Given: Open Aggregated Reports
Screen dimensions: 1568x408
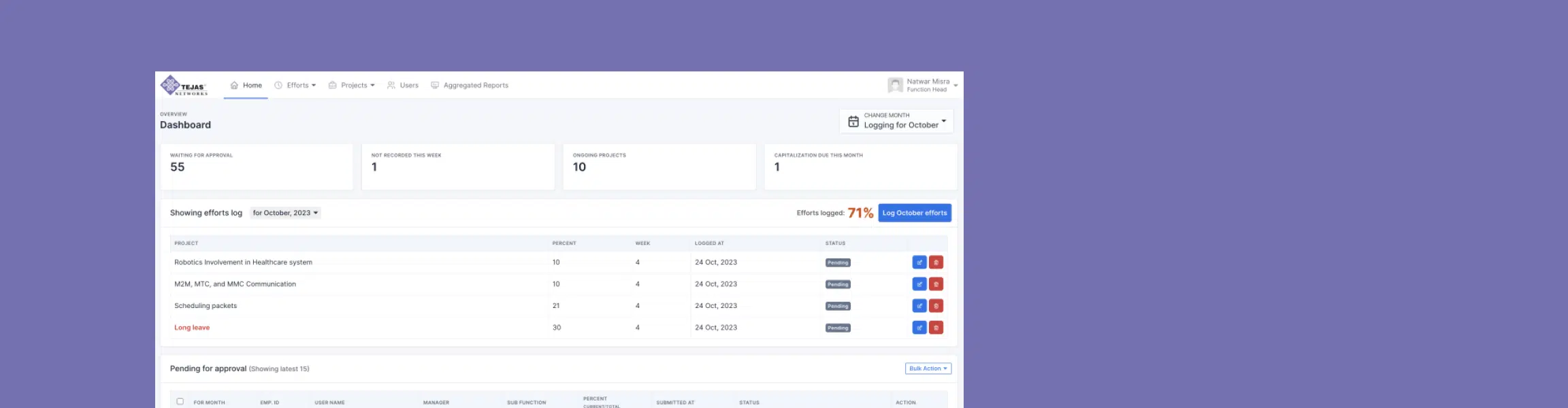Looking at the screenshot, I should click(x=470, y=86).
